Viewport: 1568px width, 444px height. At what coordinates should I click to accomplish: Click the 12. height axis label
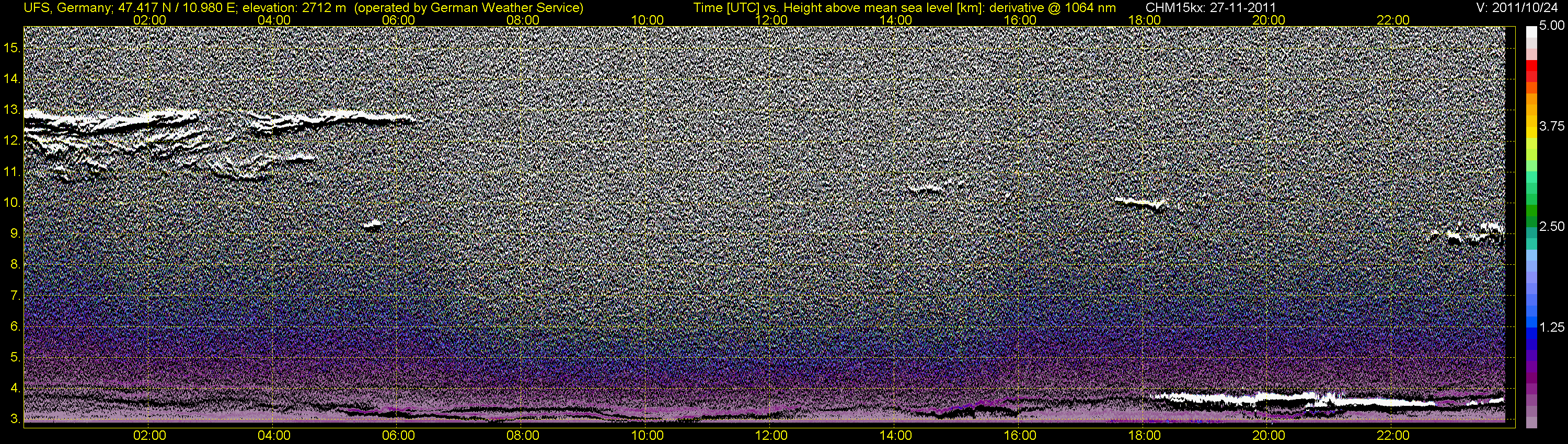(x=12, y=141)
